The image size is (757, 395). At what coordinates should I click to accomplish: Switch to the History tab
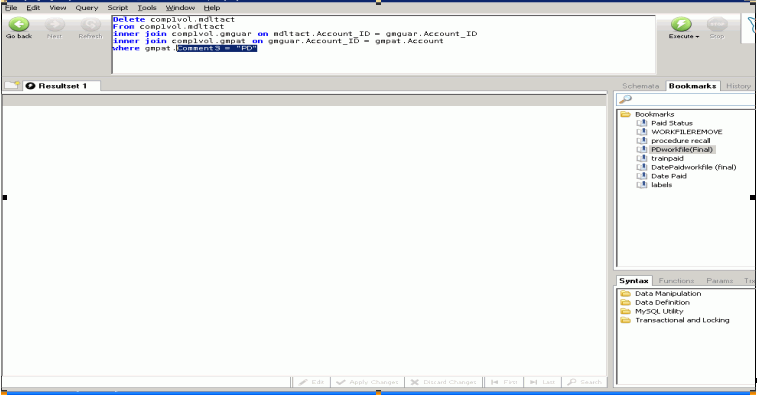tap(738, 86)
